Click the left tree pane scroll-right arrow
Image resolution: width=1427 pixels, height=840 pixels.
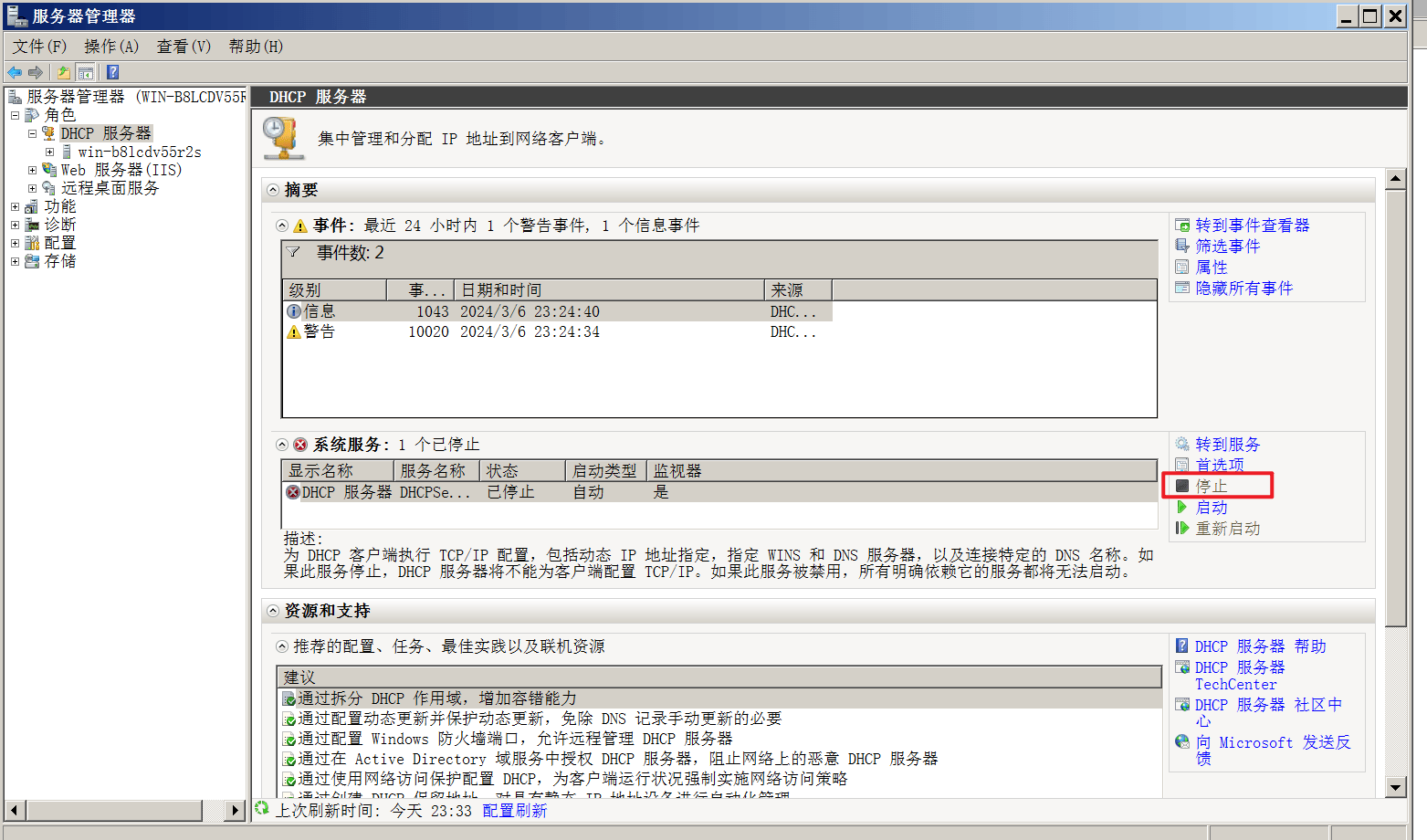click(236, 810)
